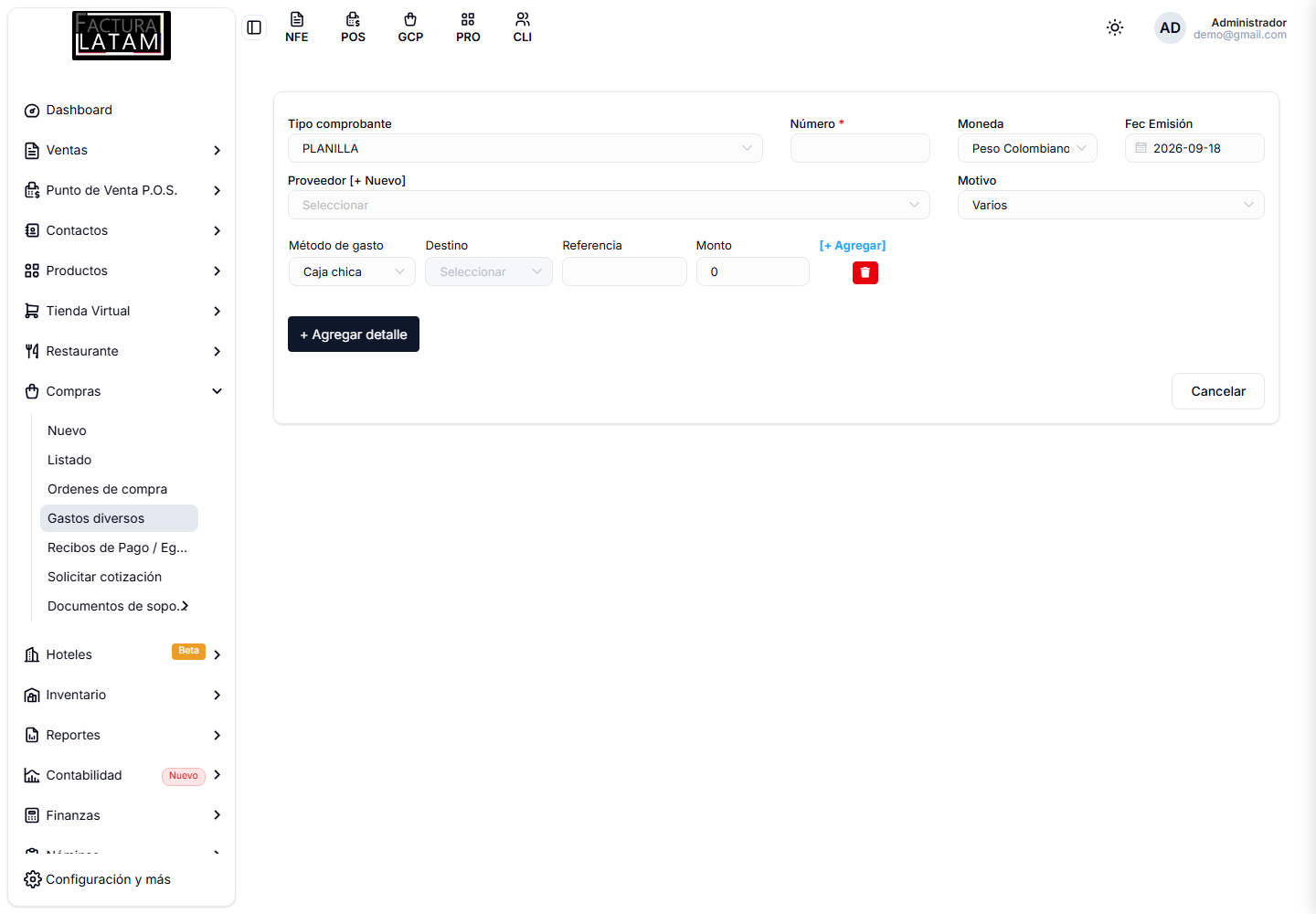Screen dimensions: 1316x914
Task: Toggle the sidebar collapse icon
Action: pos(254,27)
